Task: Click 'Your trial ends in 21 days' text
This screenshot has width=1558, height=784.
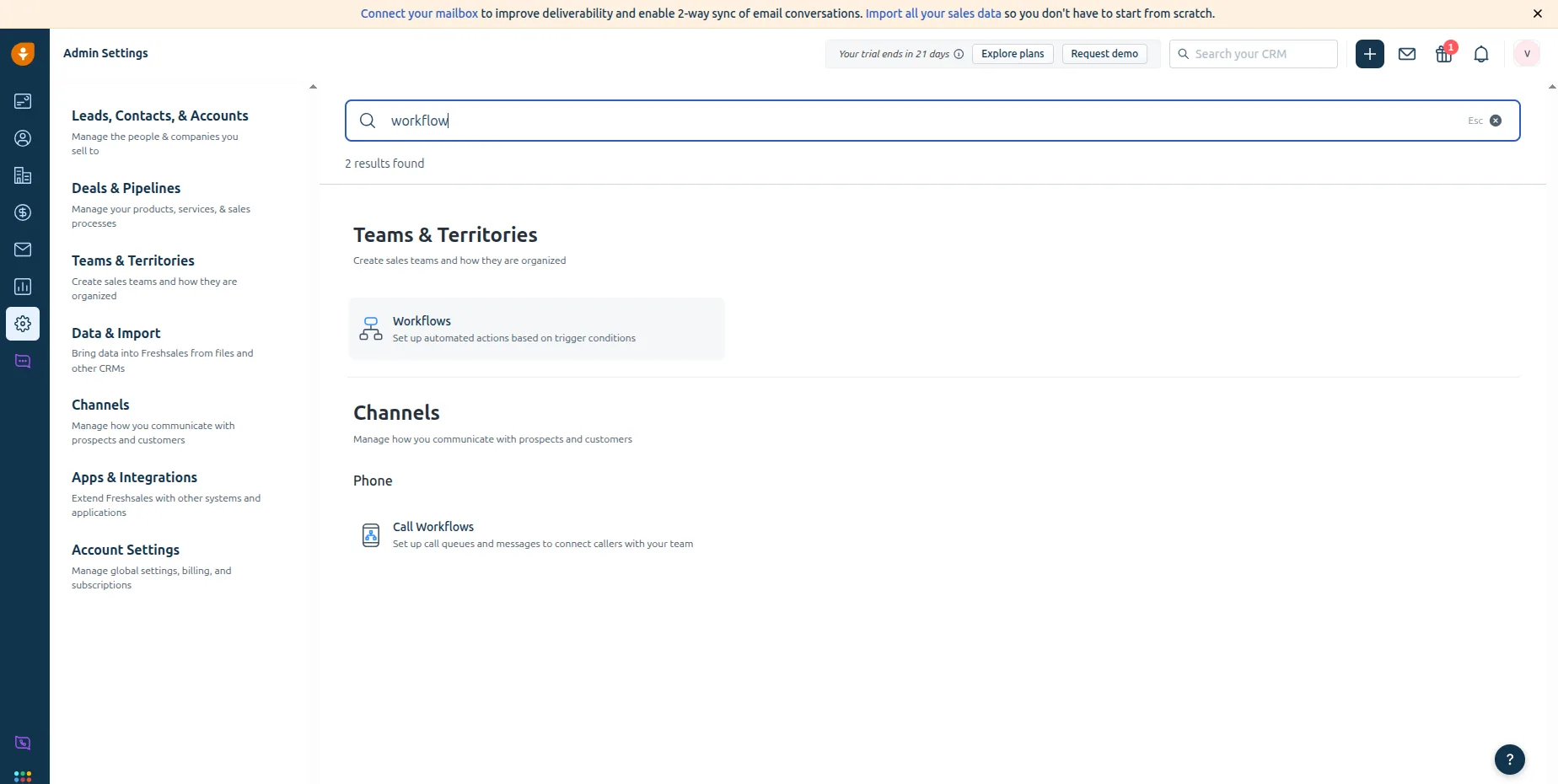Action: [894, 54]
